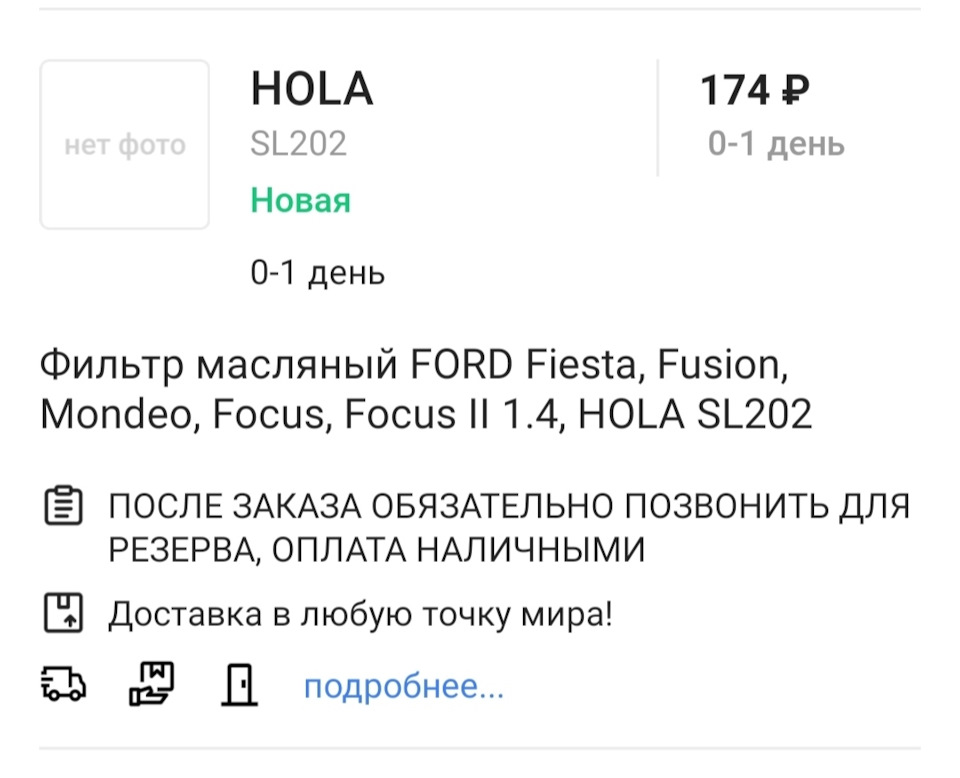960x778 pixels.
Task: Open the HOLA brand title
Action: point(312,89)
